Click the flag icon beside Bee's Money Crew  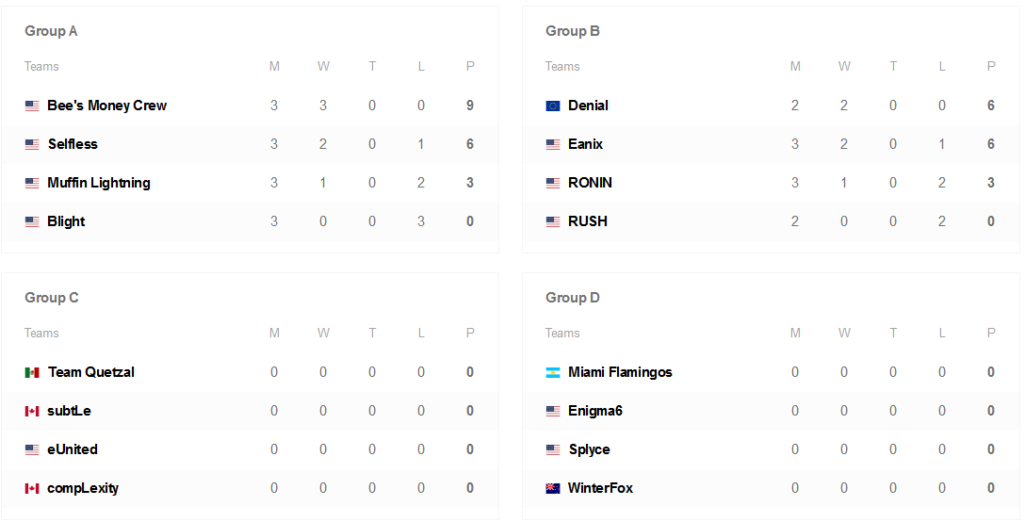pos(32,106)
